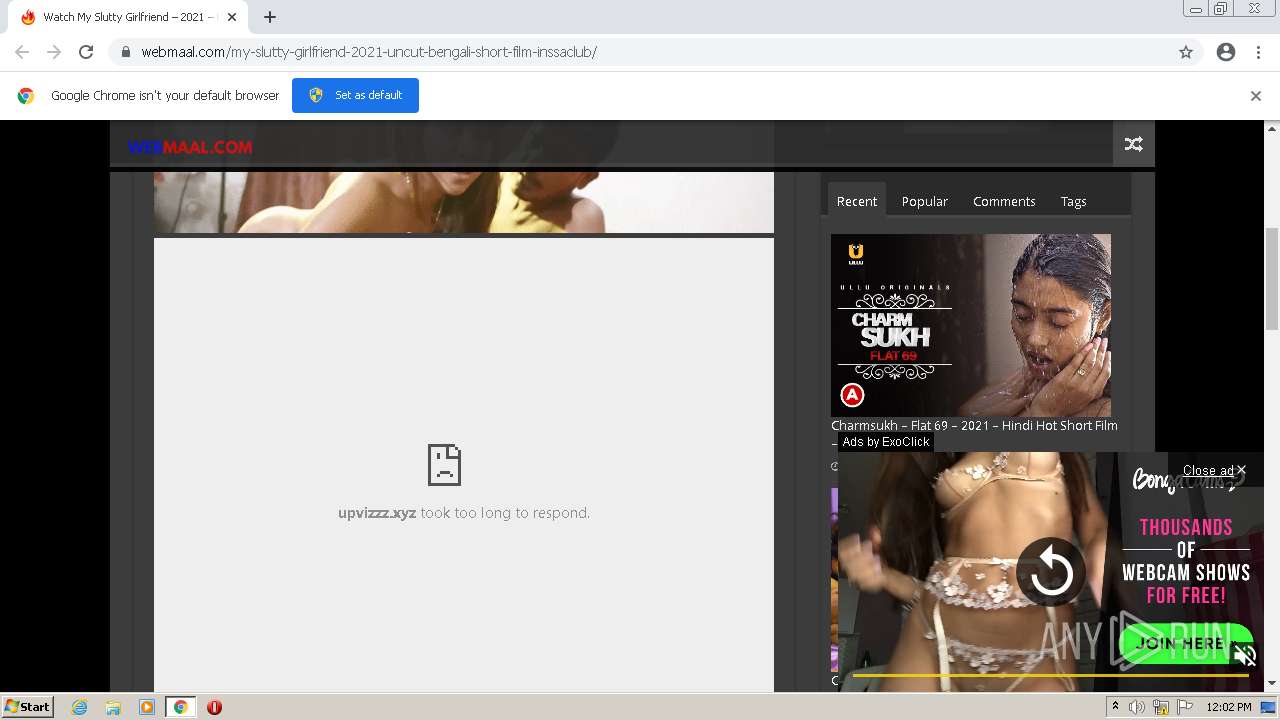Switch to the Comments tab

coord(1004,201)
